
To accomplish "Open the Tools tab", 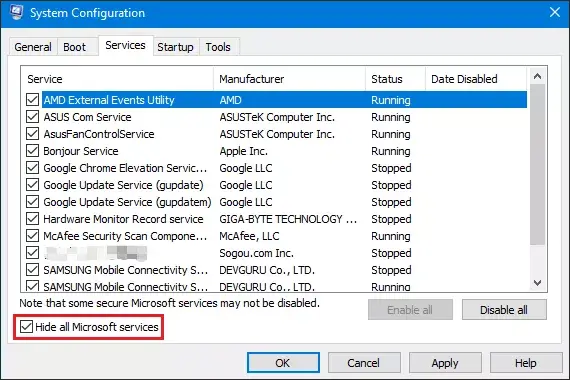I will (x=218, y=47).
